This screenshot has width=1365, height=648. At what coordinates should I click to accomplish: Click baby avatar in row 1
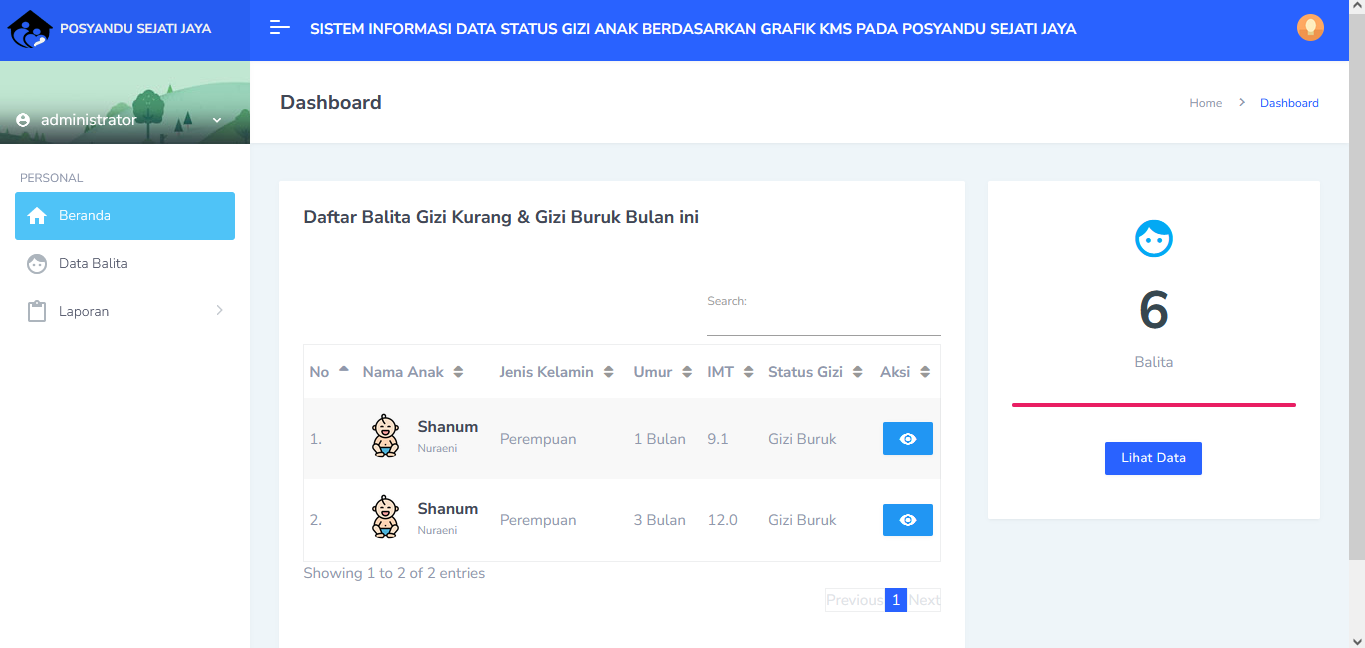[x=385, y=437]
